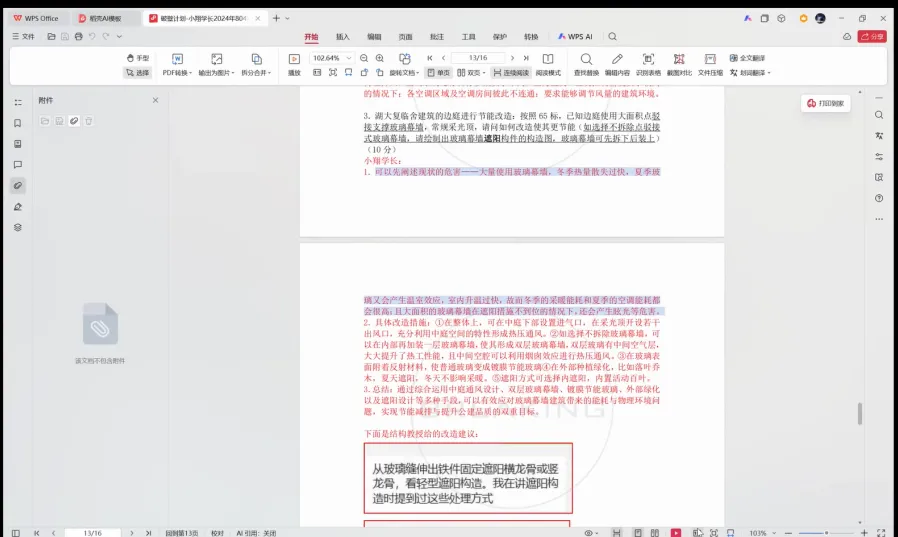Click 识别表格 recognize table tool
Screen dimensions: 898x537
tap(648, 65)
